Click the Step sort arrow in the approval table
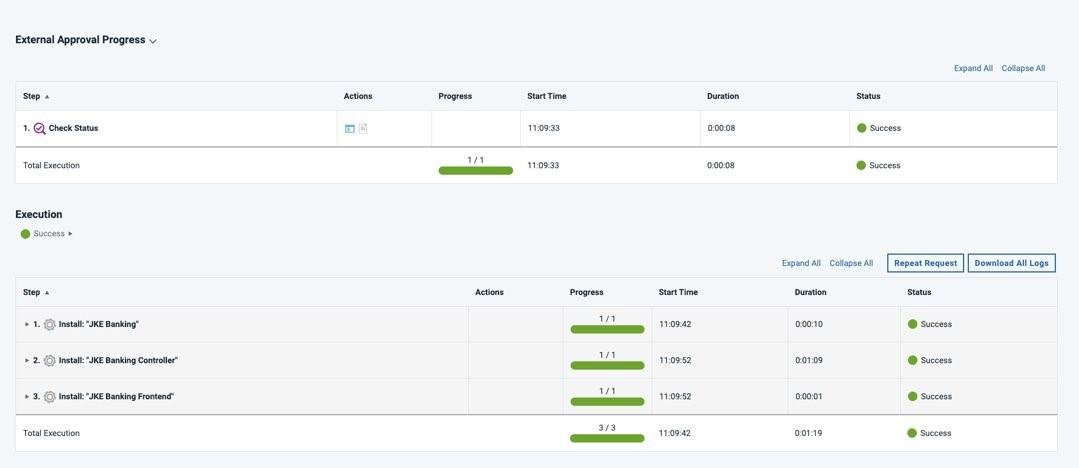1079x468 pixels. pyautogui.click(x=47, y=97)
